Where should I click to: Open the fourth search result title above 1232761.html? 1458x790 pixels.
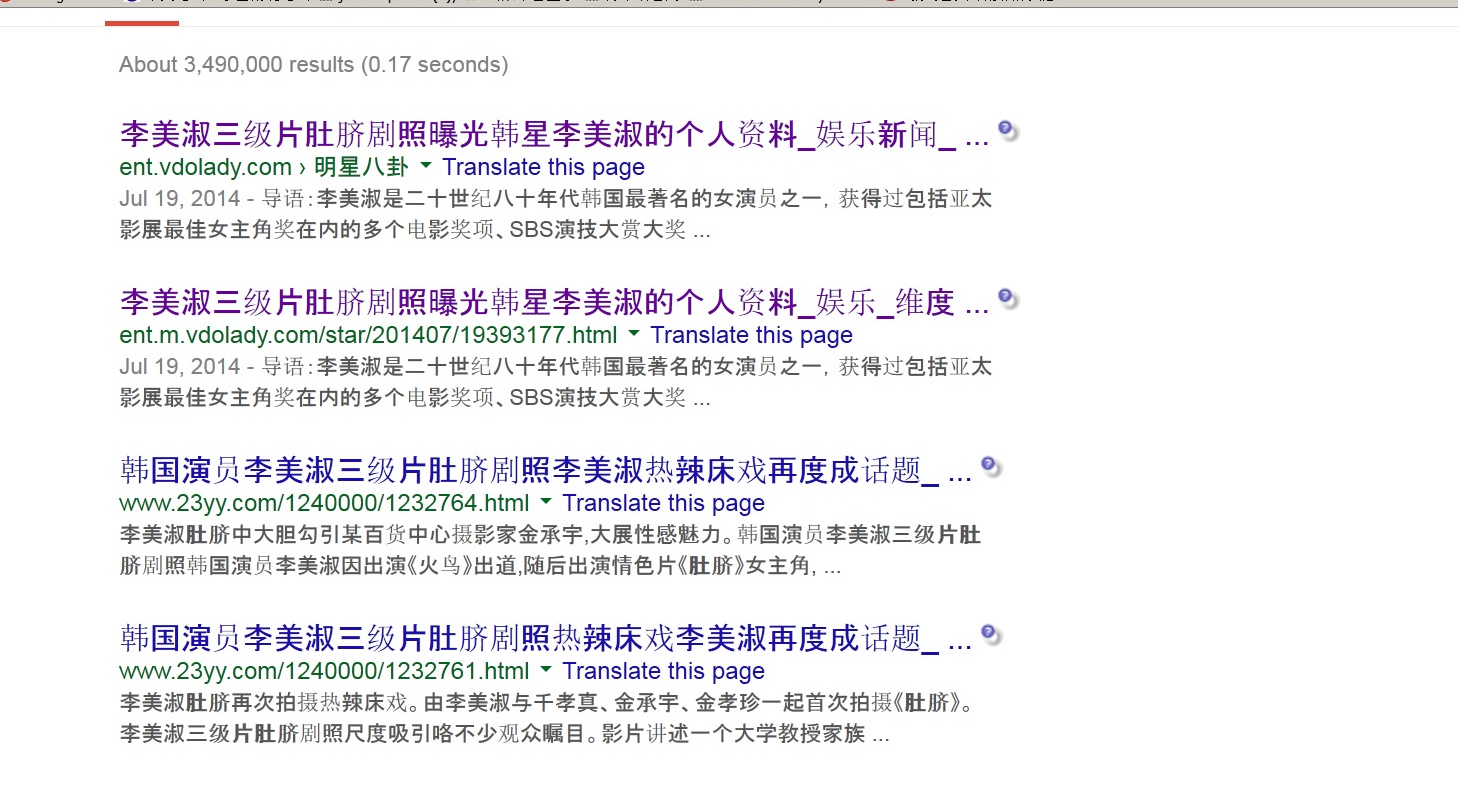(x=544, y=638)
